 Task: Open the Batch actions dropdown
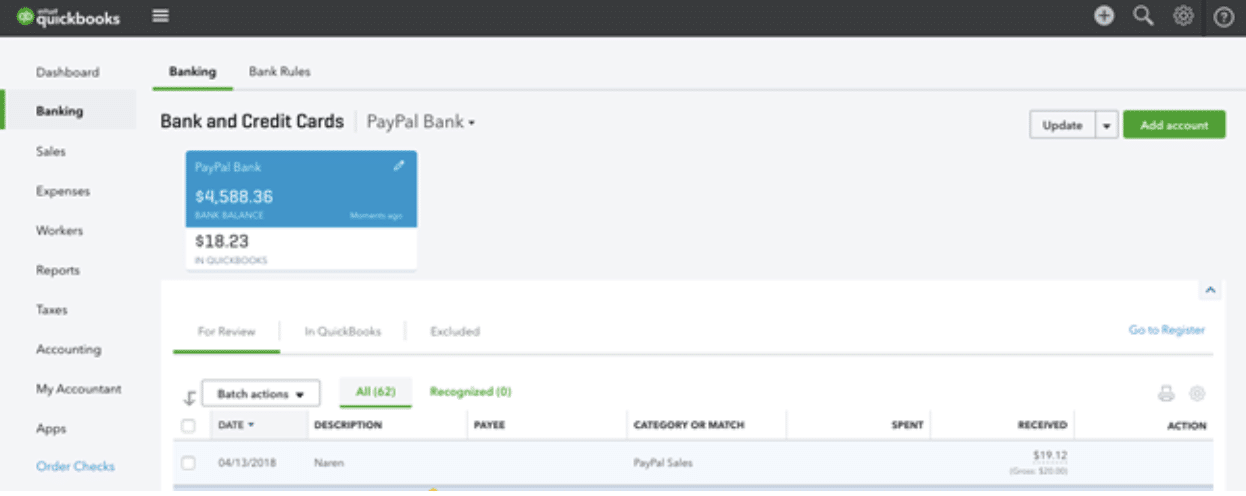(261, 393)
